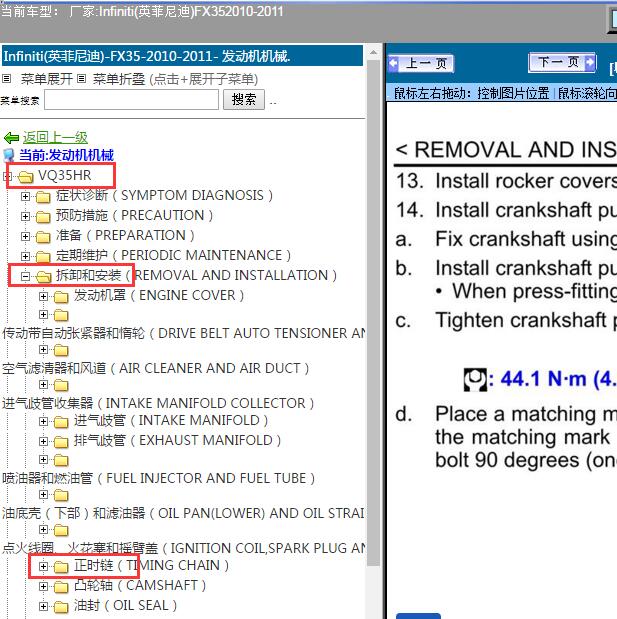Open the VQ35HR folder
This screenshot has height=619, width=617.
[65, 175]
